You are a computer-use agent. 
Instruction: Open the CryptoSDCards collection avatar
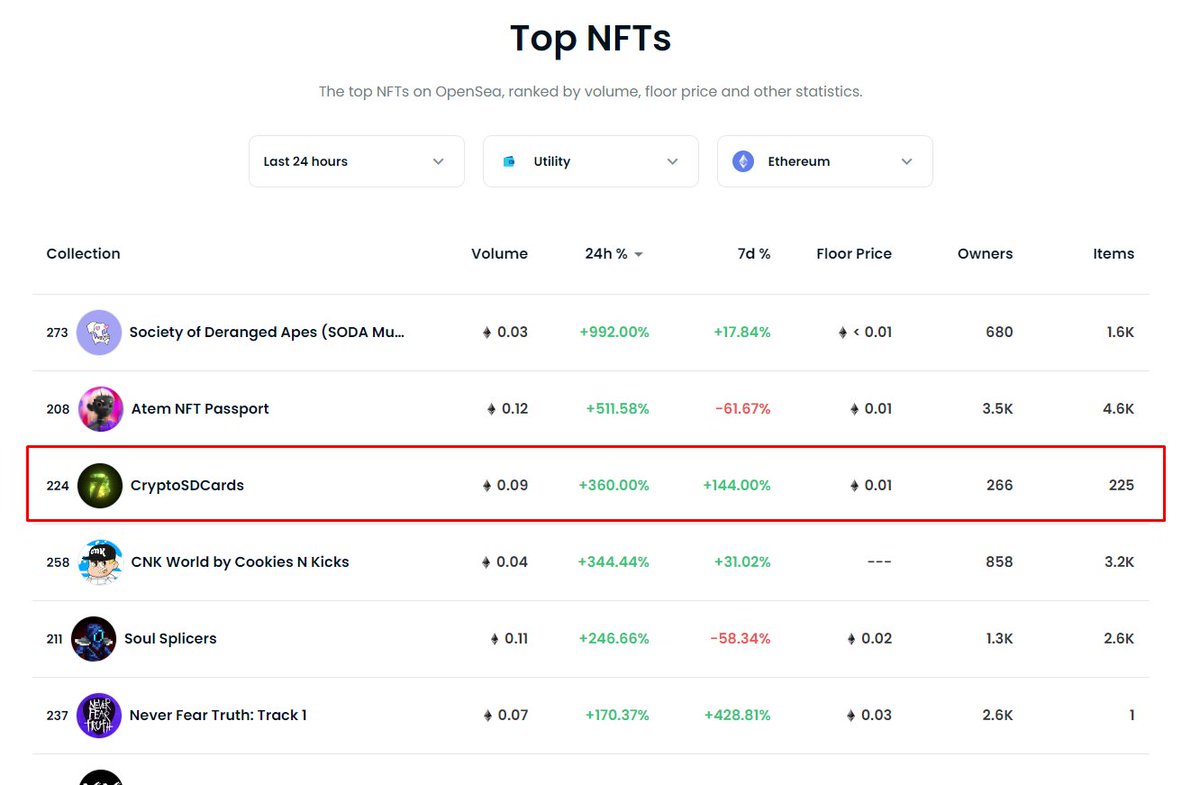(100, 485)
